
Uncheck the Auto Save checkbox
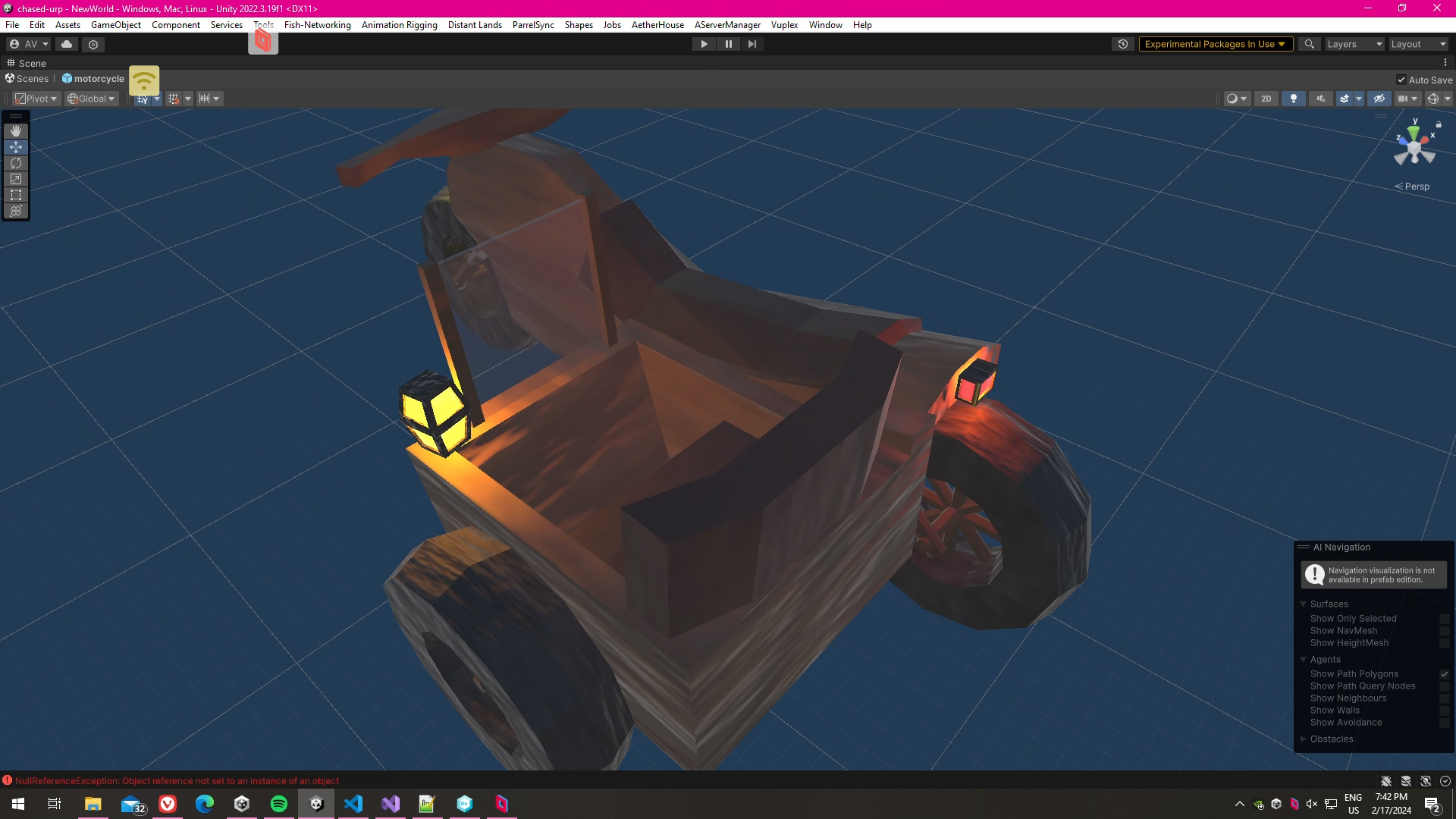point(1401,80)
